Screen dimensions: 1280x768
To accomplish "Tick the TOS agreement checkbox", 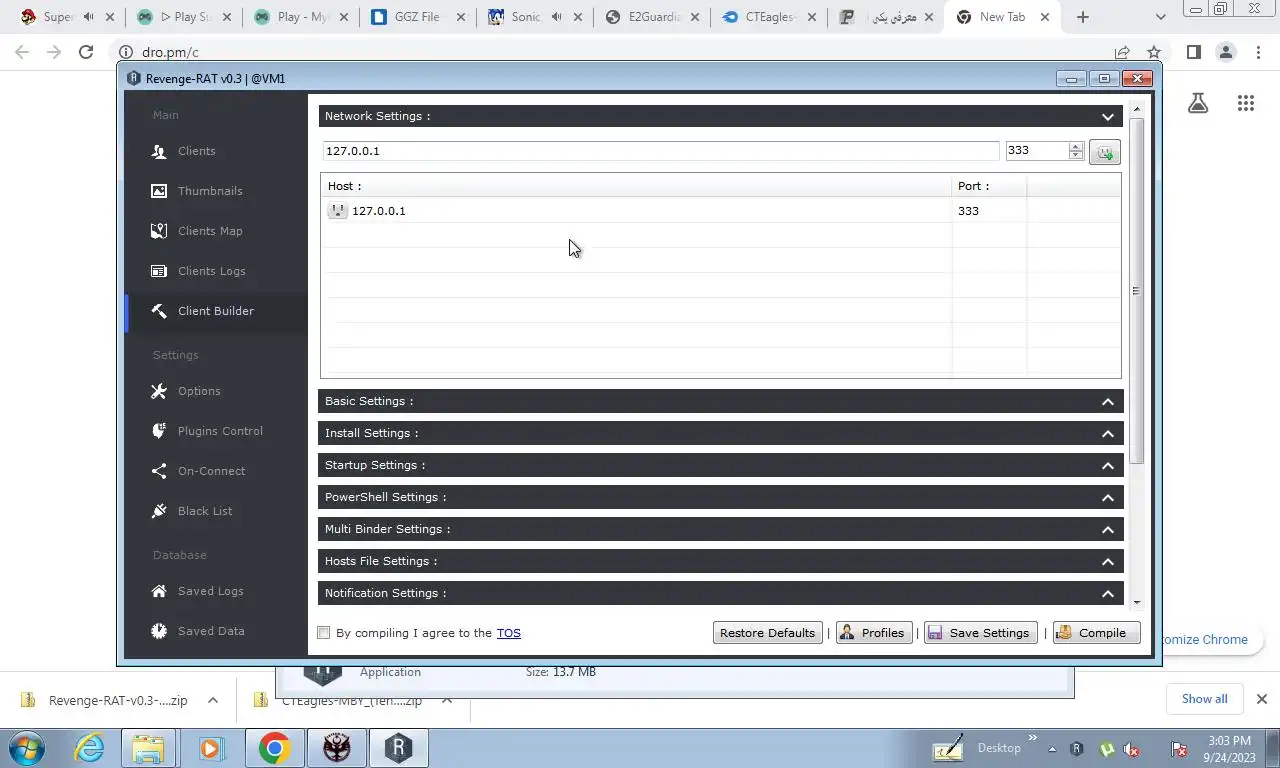I will pyautogui.click(x=323, y=632).
